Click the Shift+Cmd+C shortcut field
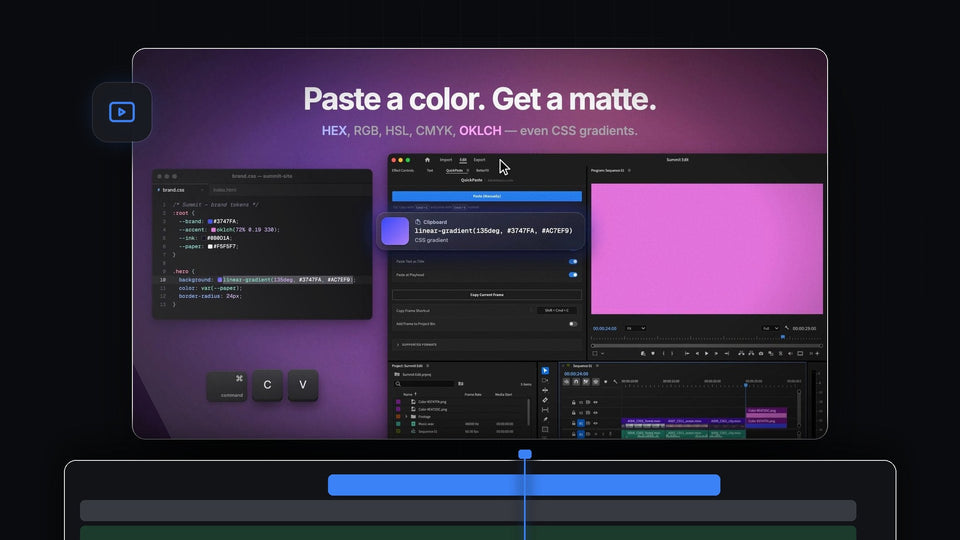960x540 pixels. click(557, 310)
